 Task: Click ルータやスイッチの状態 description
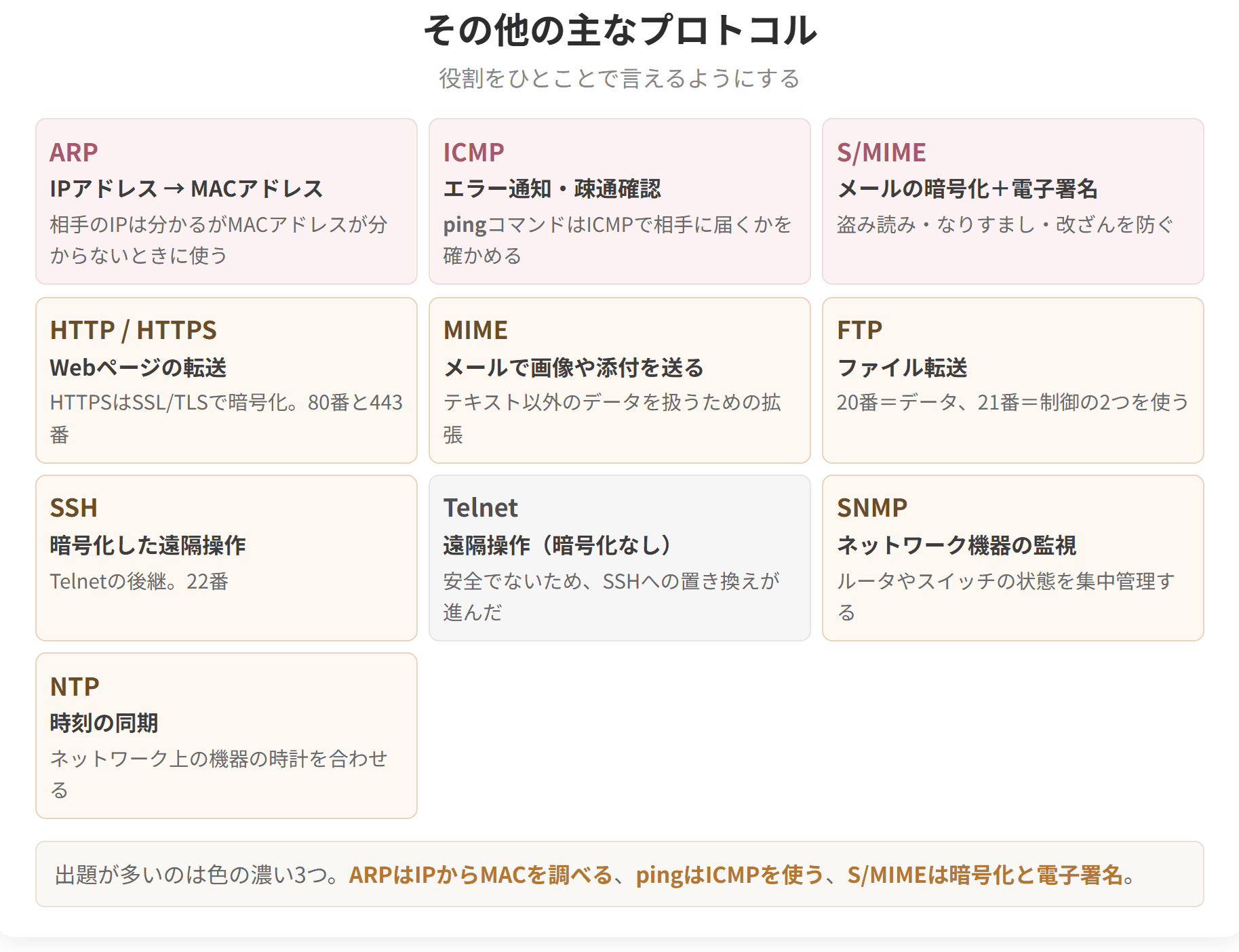[1006, 597]
